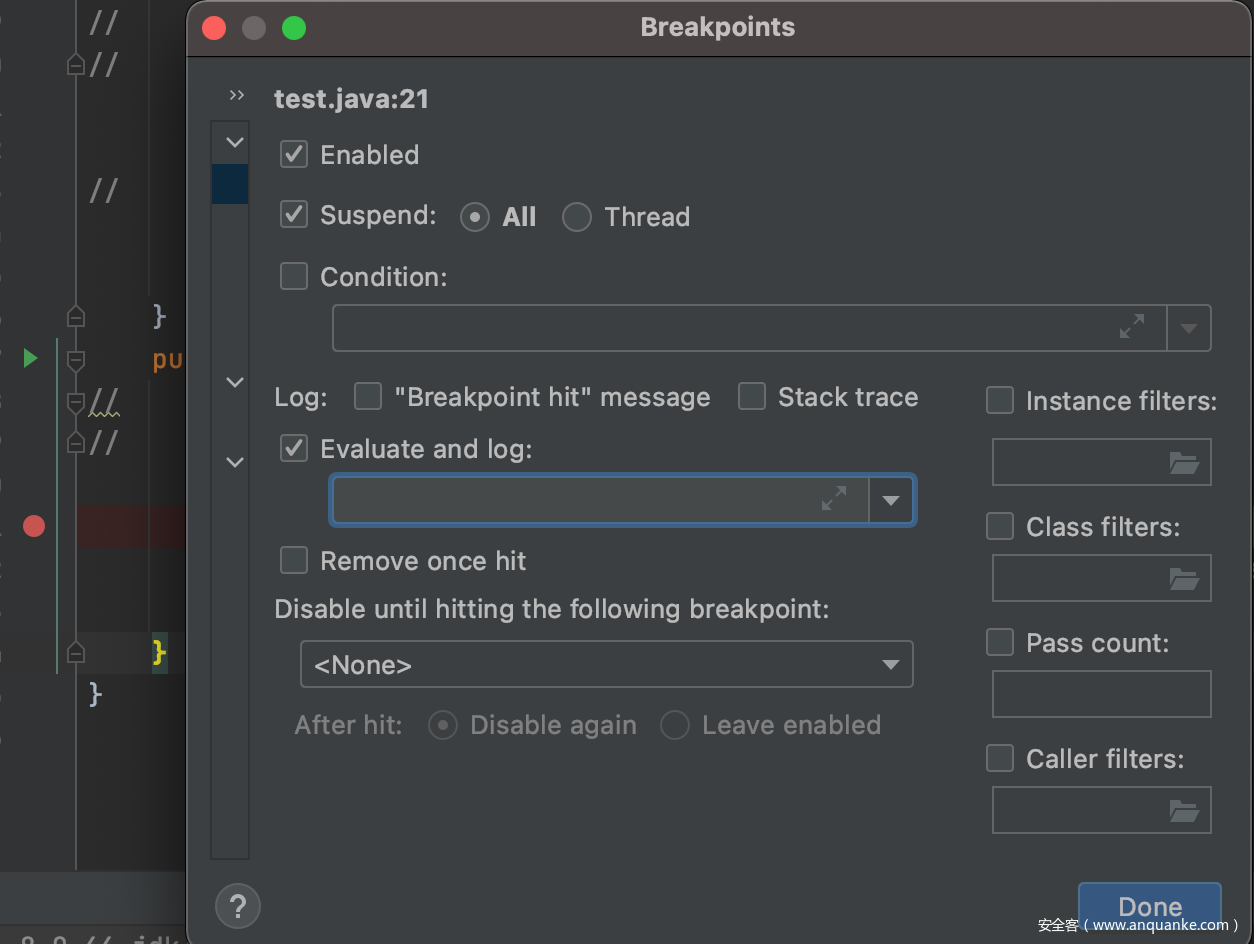Check the Remove once hit option

(x=294, y=560)
